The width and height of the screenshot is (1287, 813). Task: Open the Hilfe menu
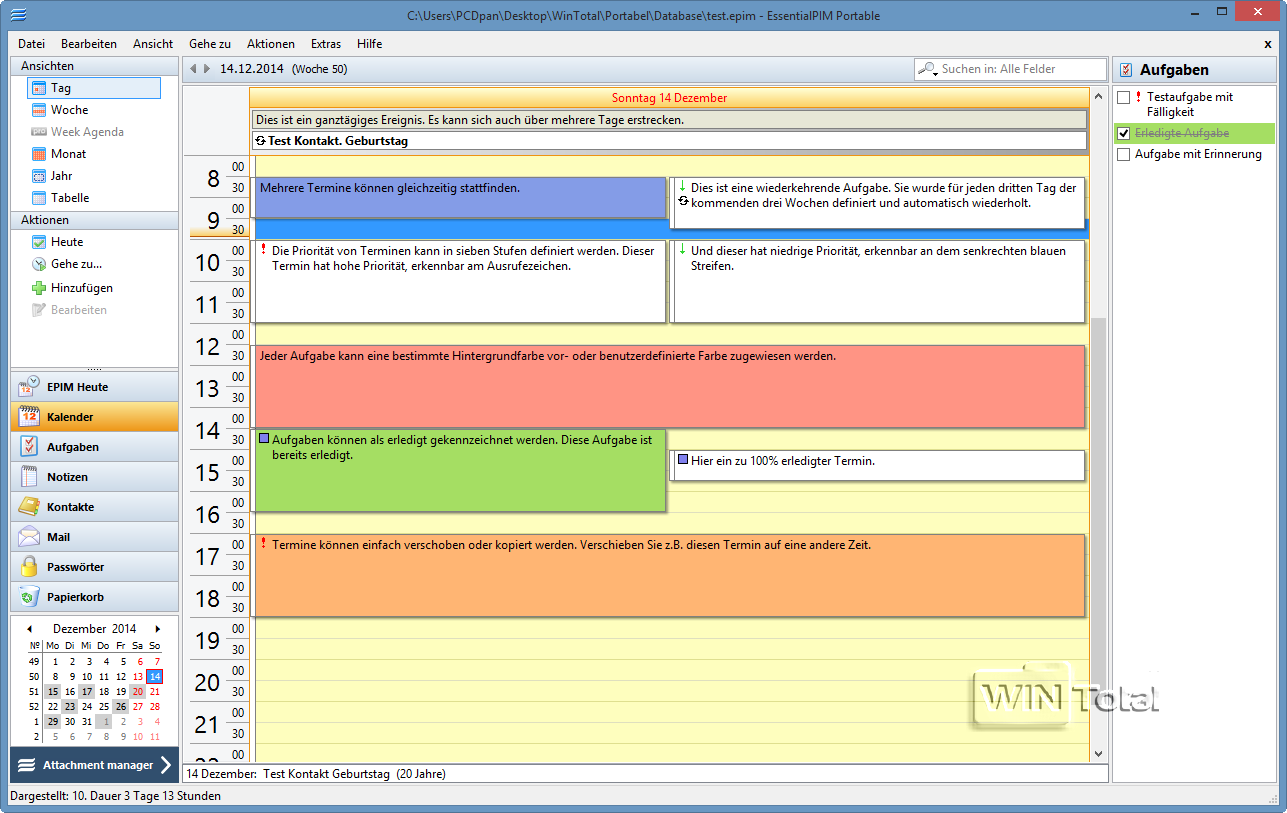point(369,44)
